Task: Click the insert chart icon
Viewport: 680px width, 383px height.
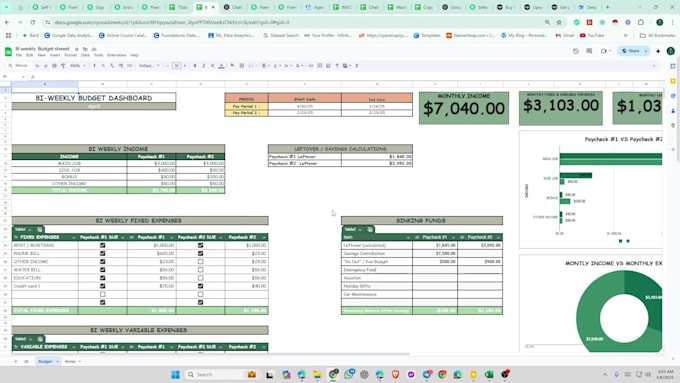Action: tap(328, 66)
